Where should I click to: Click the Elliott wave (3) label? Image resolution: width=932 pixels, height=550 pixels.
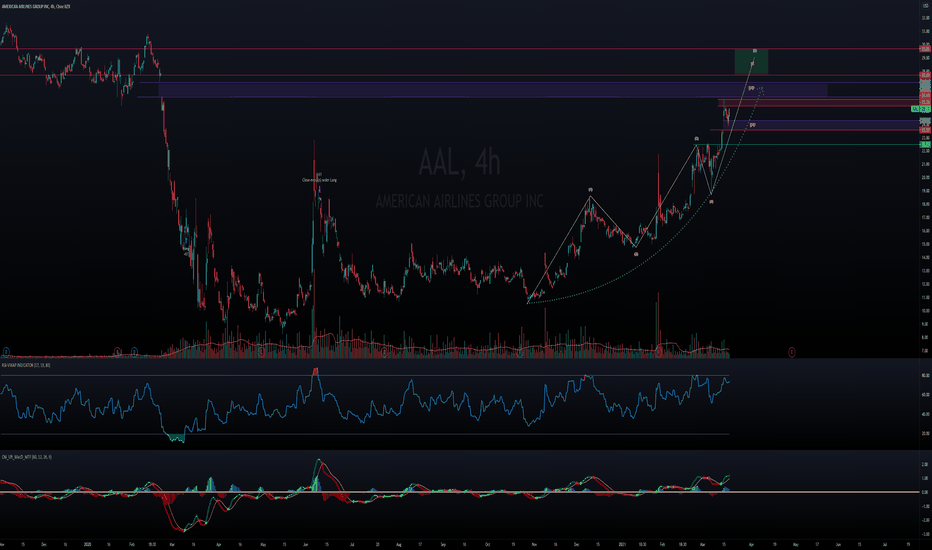tap(697, 139)
